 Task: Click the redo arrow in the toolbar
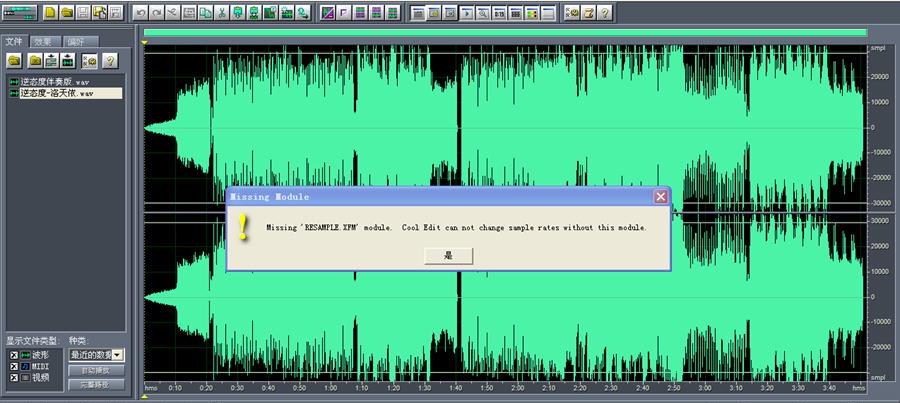tap(156, 12)
